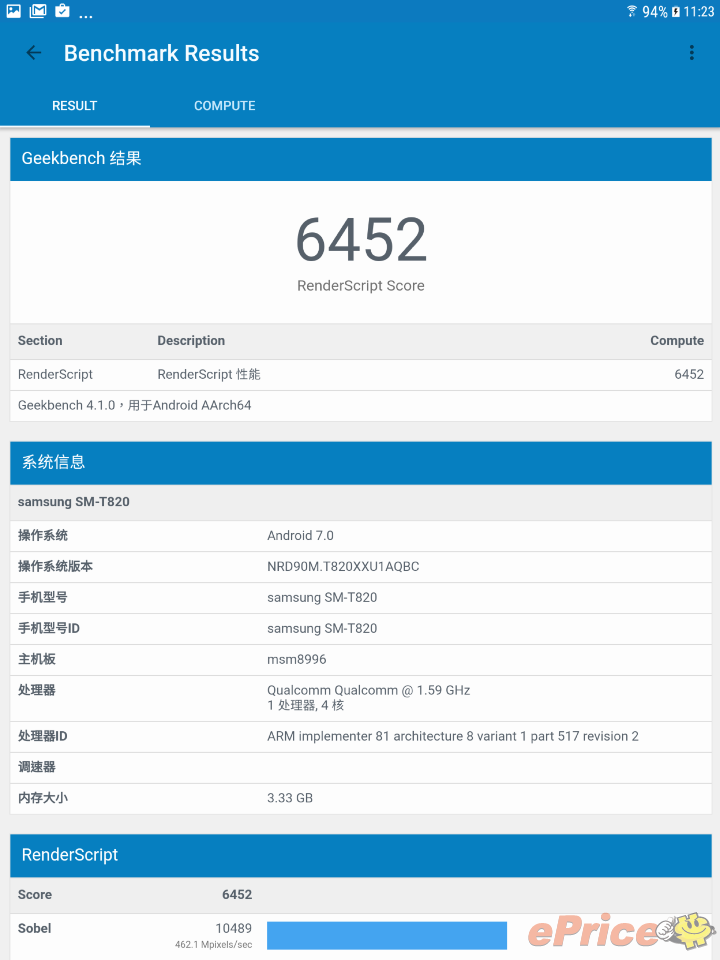The width and height of the screenshot is (720, 960).
Task: Tap the Geekbench 结果 header
Action: pos(361,159)
